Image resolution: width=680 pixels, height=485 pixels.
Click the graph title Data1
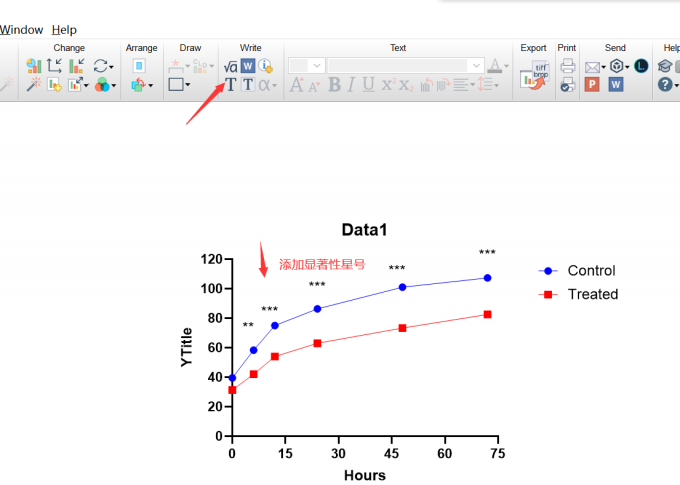pos(364,230)
